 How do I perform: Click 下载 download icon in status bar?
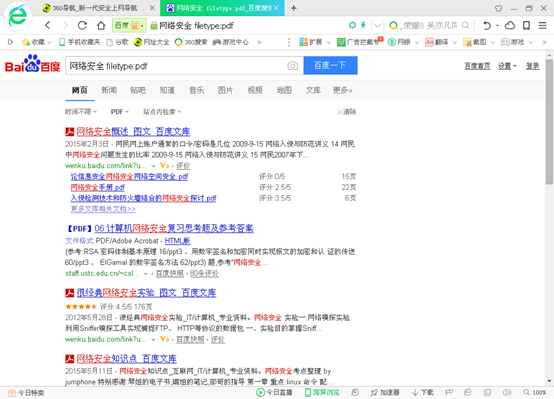(423, 392)
